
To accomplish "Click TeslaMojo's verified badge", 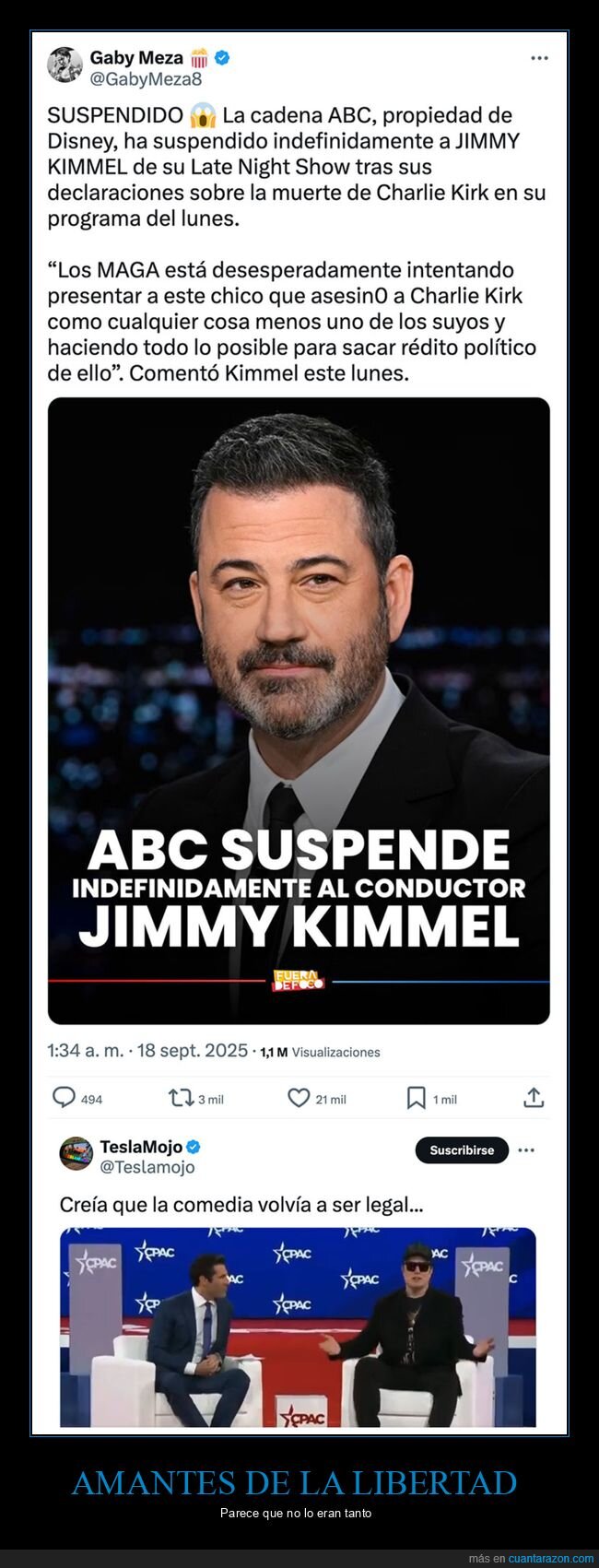I will click(194, 1147).
